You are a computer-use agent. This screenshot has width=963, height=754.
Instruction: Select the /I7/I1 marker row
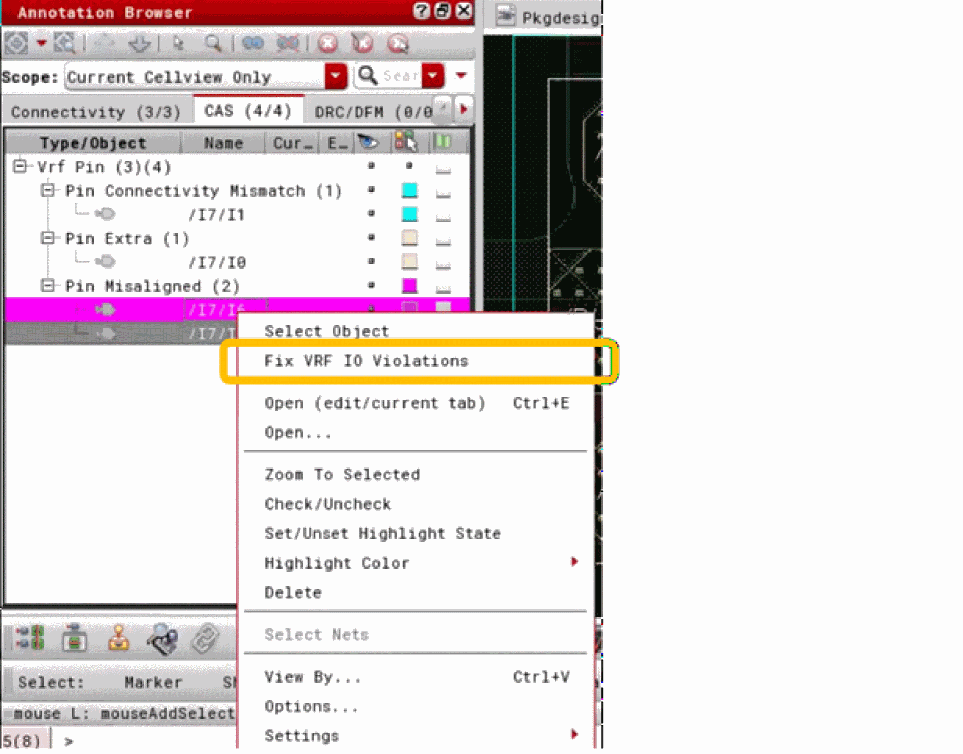coord(238,214)
